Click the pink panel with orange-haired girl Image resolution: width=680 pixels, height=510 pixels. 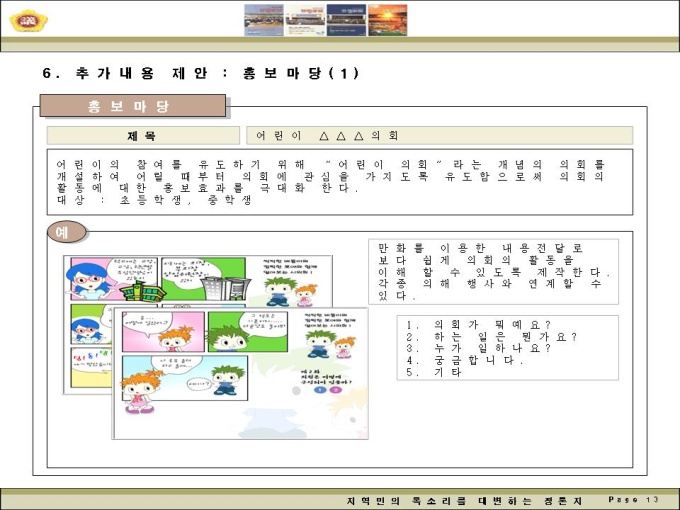tap(163, 332)
